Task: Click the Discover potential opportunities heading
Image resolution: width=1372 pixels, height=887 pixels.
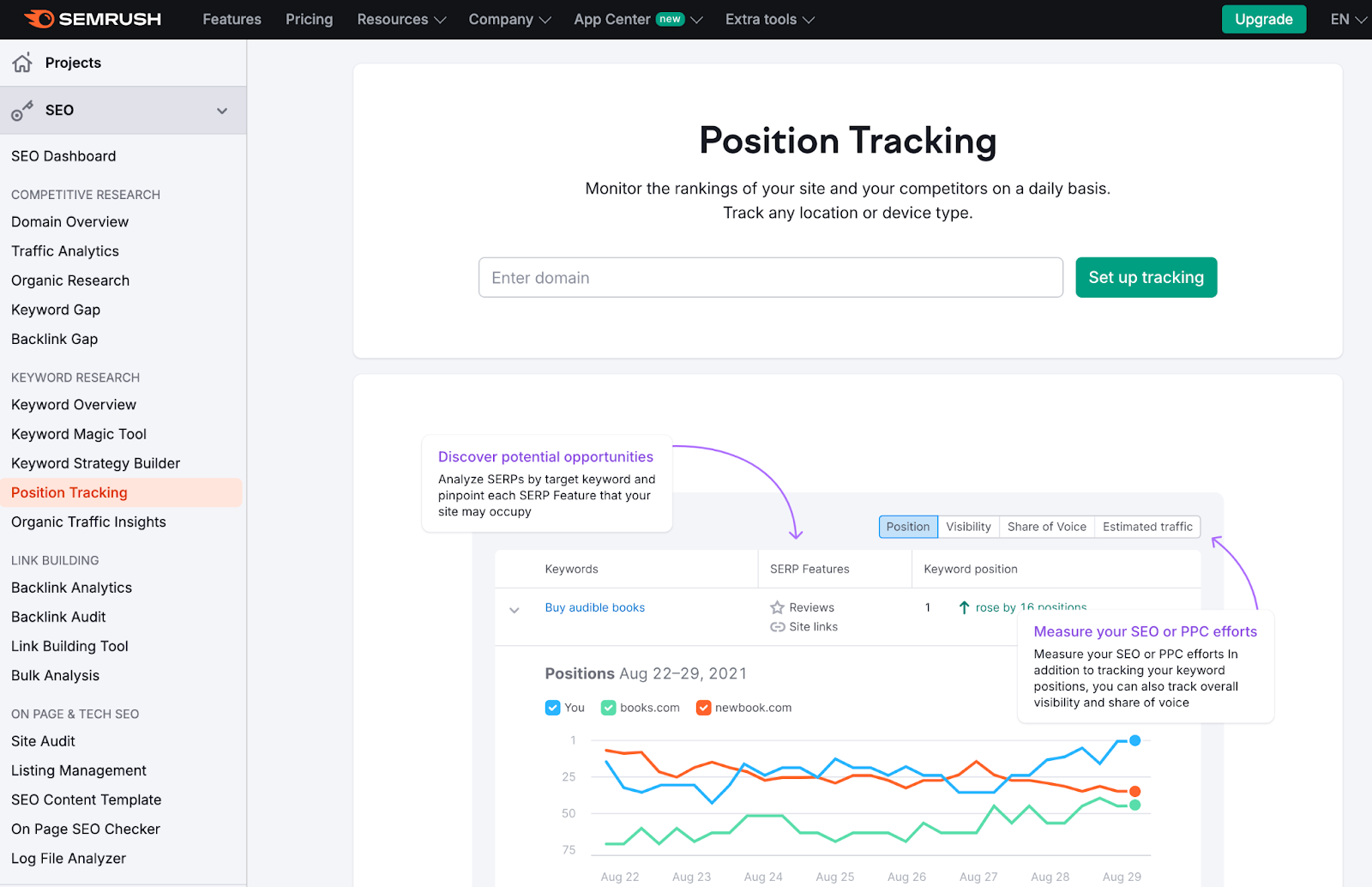Action: pos(545,456)
